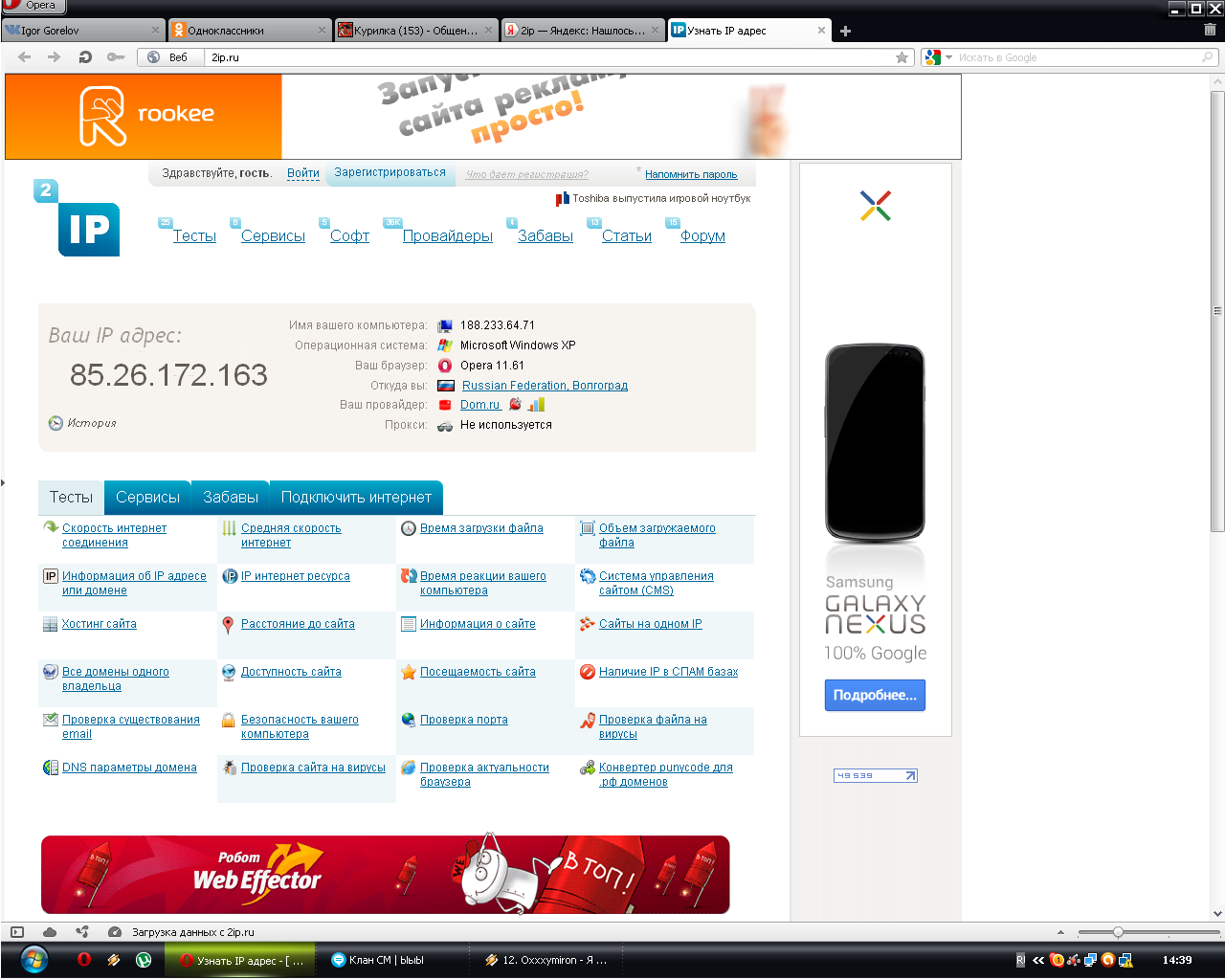The height and width of the screenshot is (980, 1225).
Task: Bookmark page with the star icon
Action: 902,57
